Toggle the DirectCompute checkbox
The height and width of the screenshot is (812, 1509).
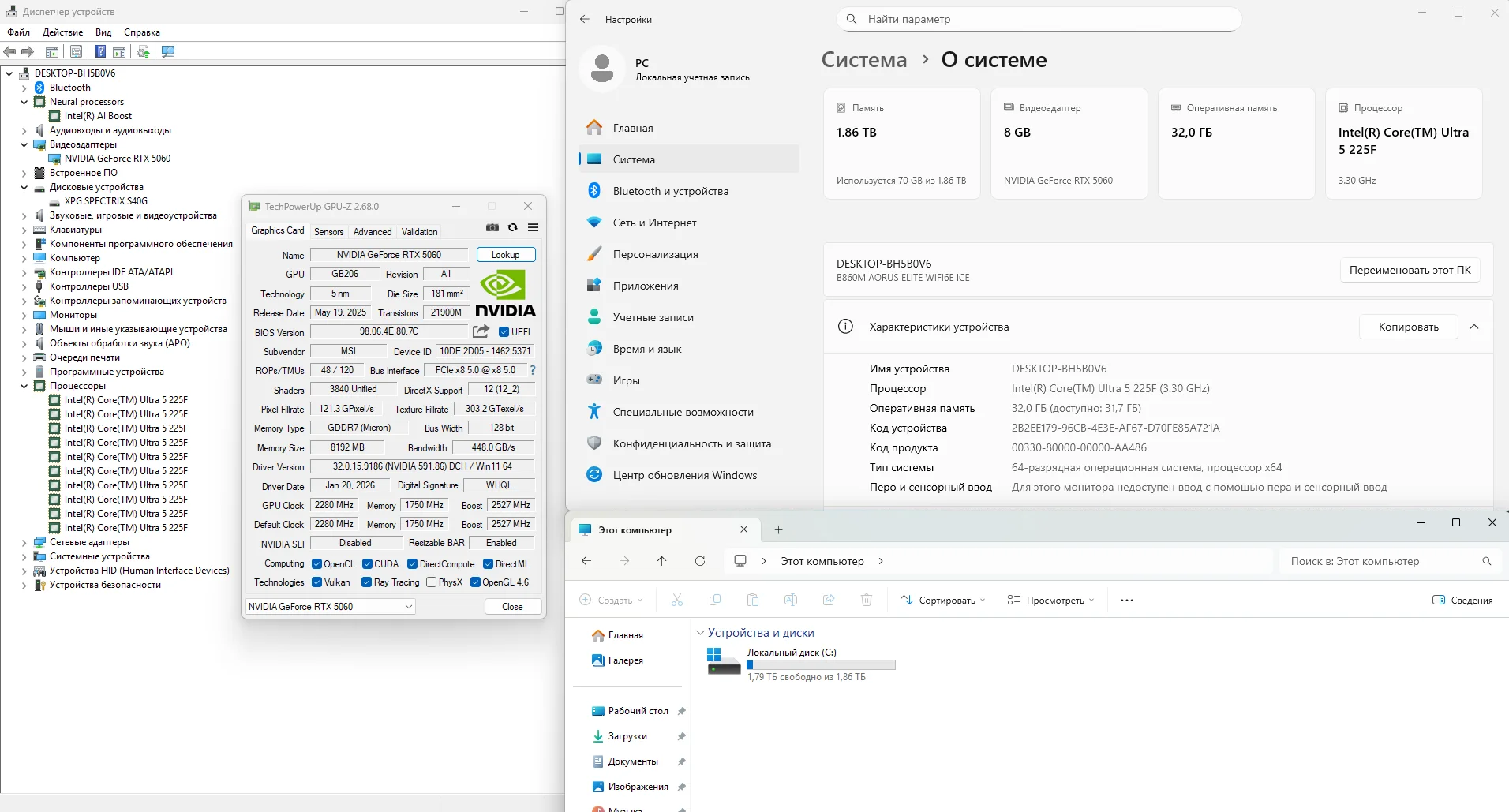[x=413, y=564]
